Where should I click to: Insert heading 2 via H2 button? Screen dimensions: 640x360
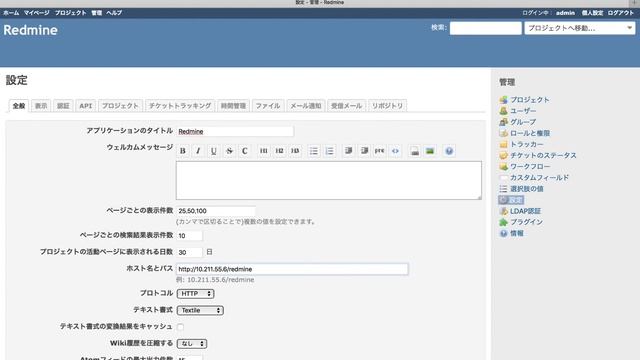(279, 151)
